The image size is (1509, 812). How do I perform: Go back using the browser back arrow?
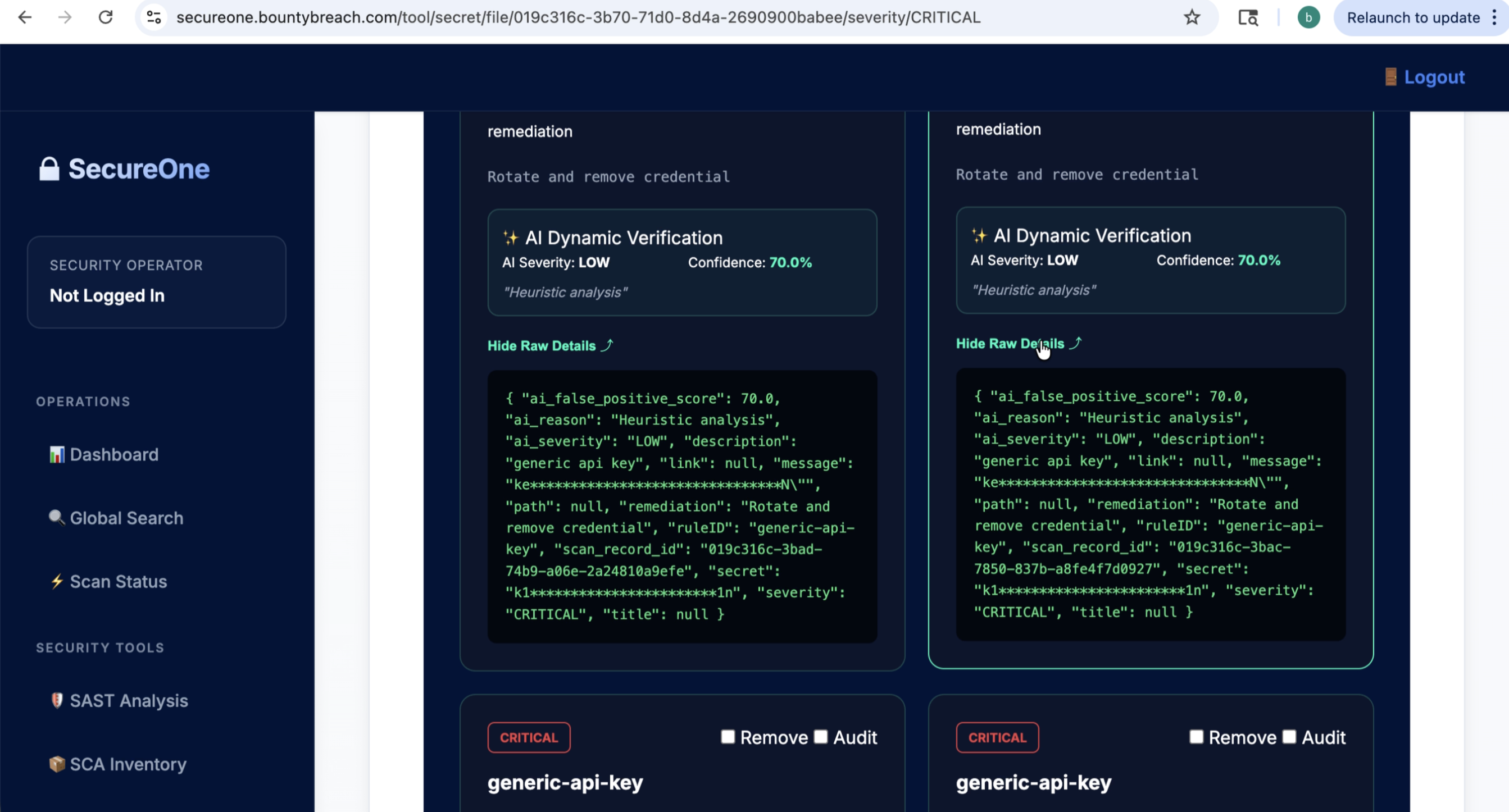point(25,17)
